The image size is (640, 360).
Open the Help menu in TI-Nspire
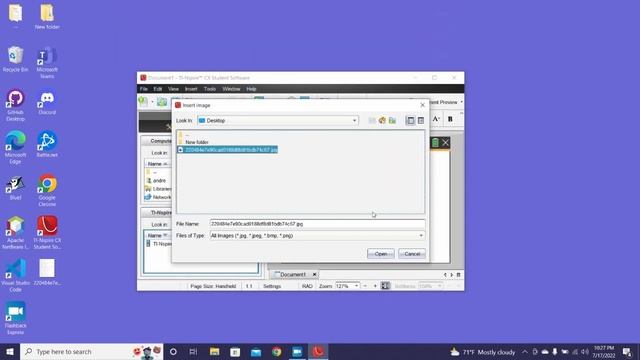251,89
